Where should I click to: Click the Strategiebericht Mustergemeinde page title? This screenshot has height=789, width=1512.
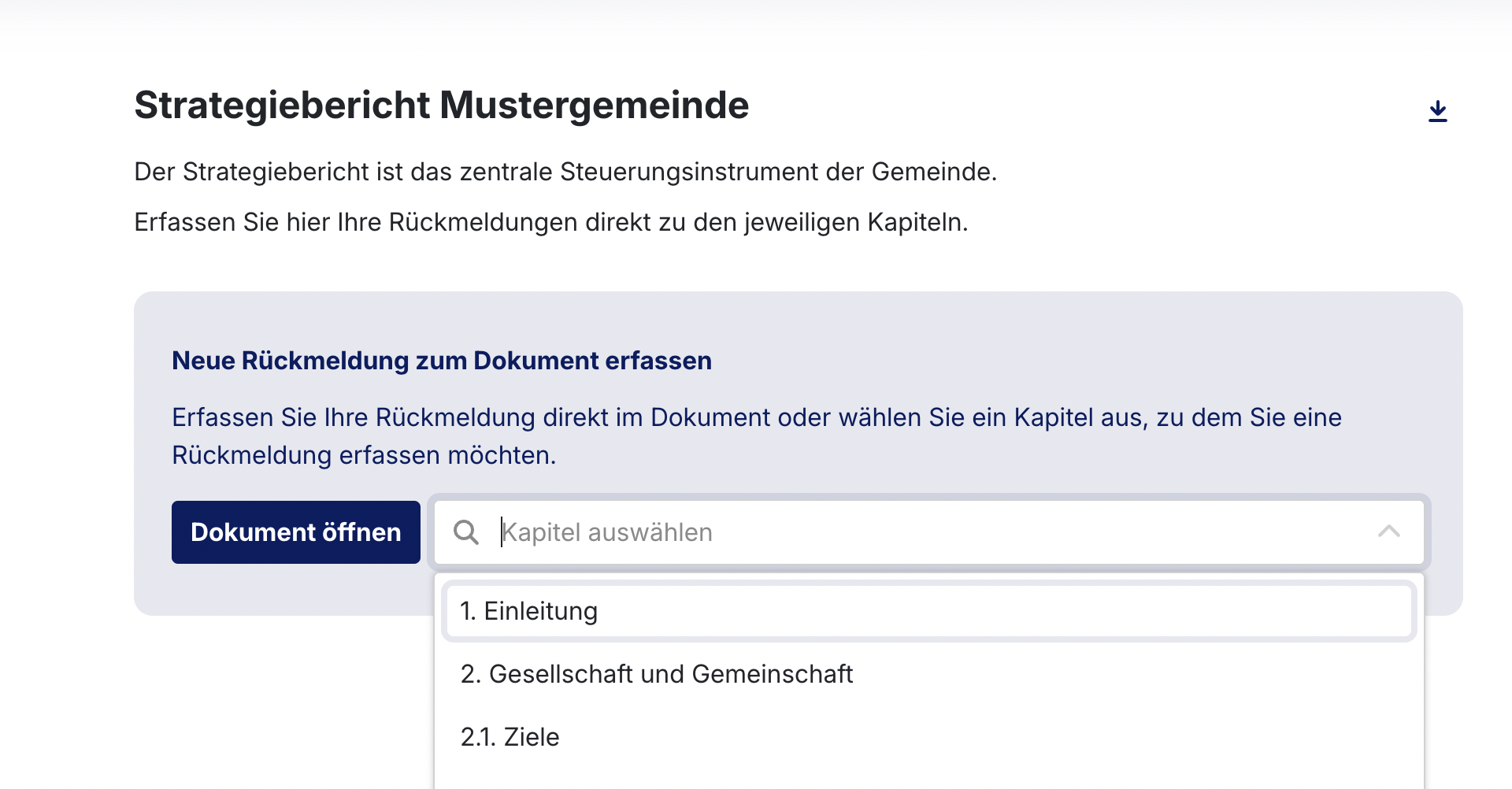pos(441,105)
